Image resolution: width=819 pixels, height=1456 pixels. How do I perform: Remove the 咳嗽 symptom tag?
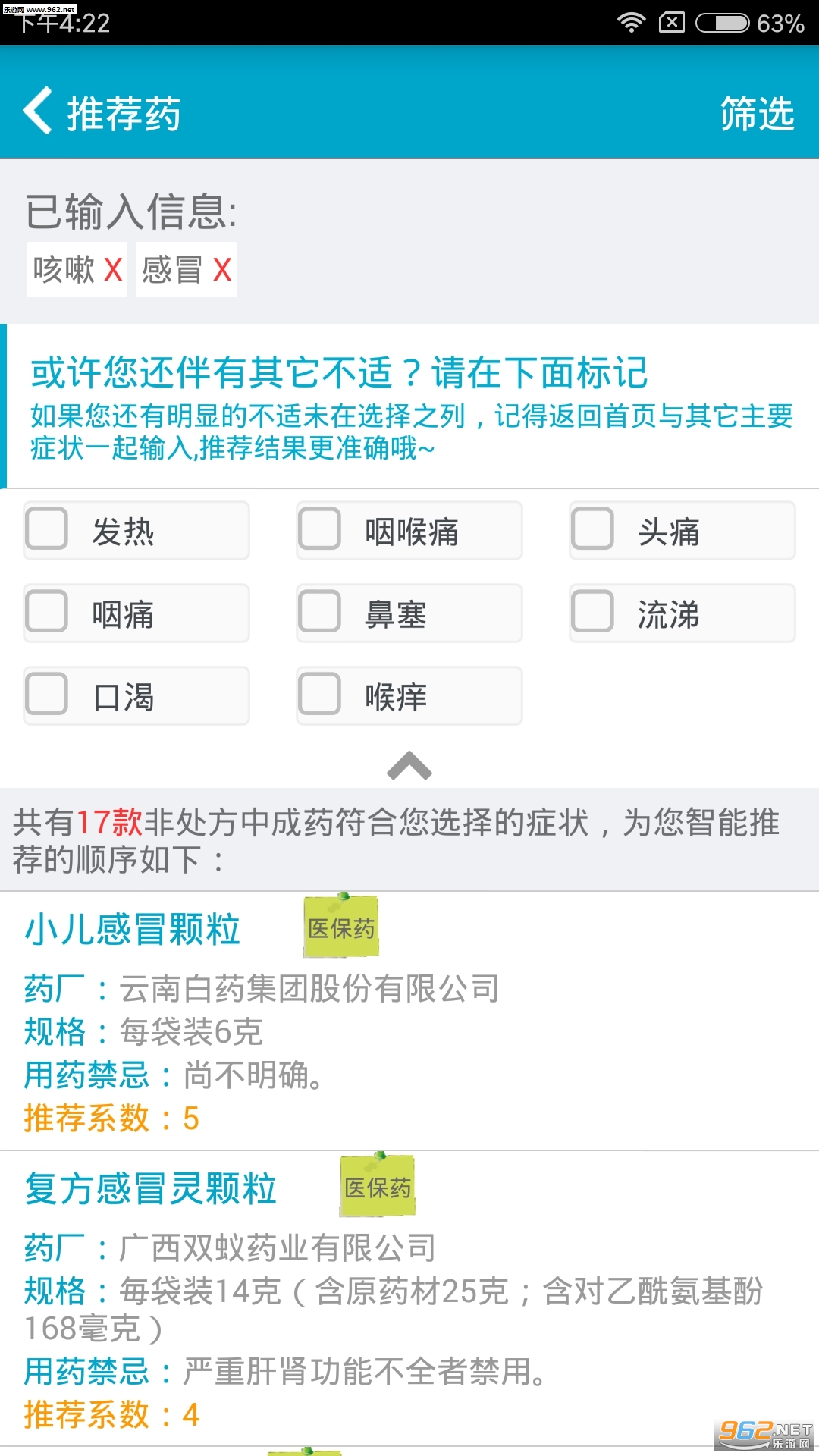tap(113, 269)
